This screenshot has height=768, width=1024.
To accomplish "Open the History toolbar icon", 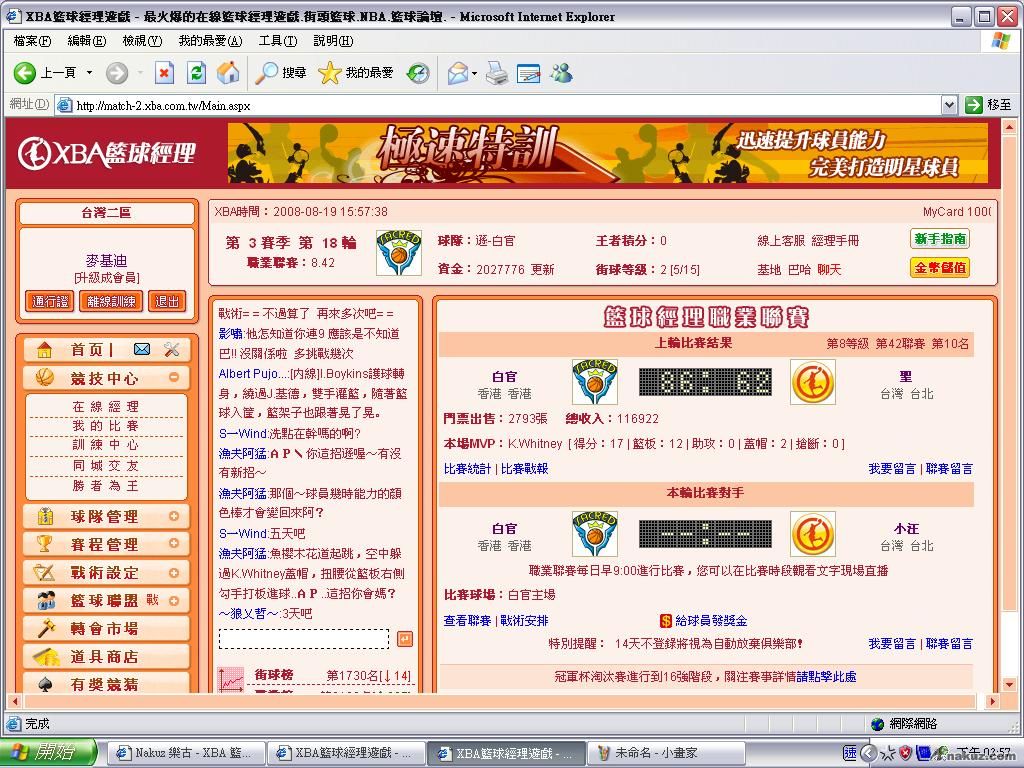I will coord(418,72).
